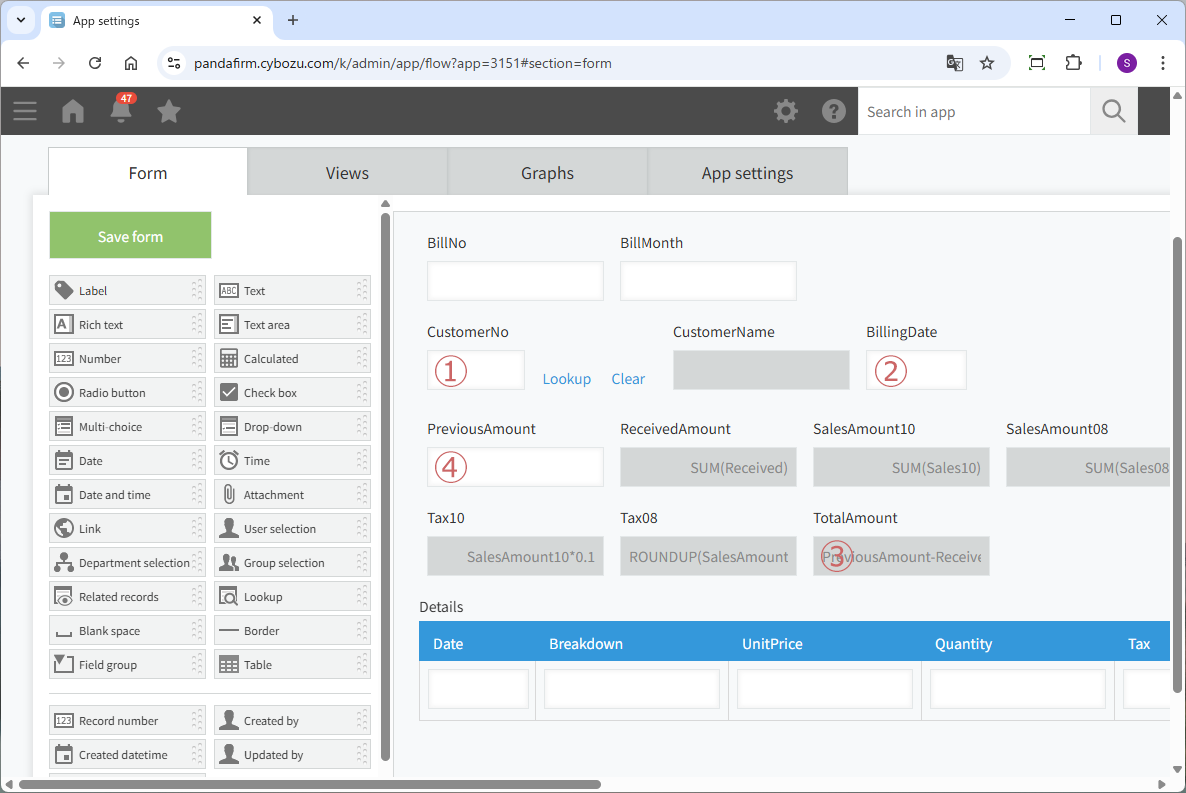Open the settings gear icon
Image resolution: width=1186 pixels, height=793 pixels.
pyautogui.click(x=786, y=111)
